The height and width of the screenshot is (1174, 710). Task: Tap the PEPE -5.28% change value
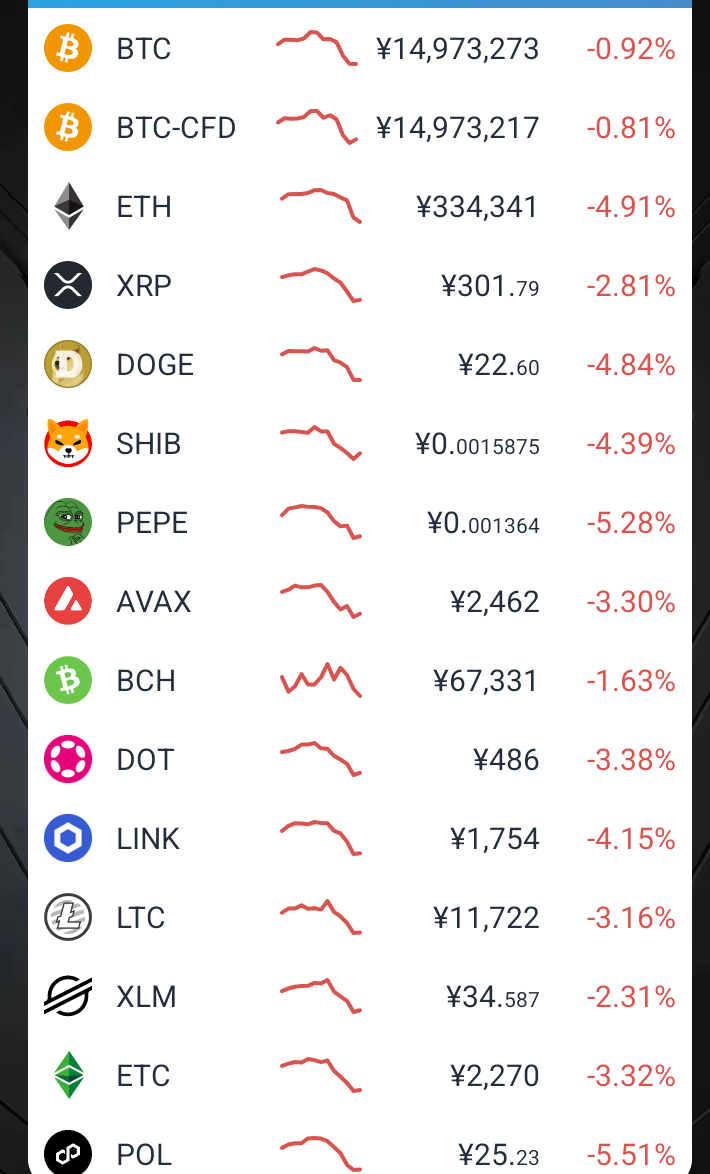pyautogui.click(x=631, y=523)
